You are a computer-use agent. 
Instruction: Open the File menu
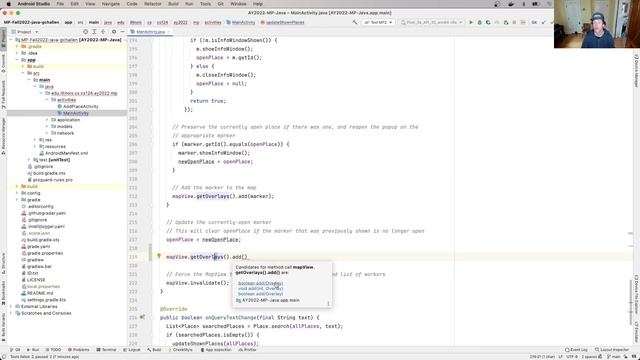(x=60, y=4)
